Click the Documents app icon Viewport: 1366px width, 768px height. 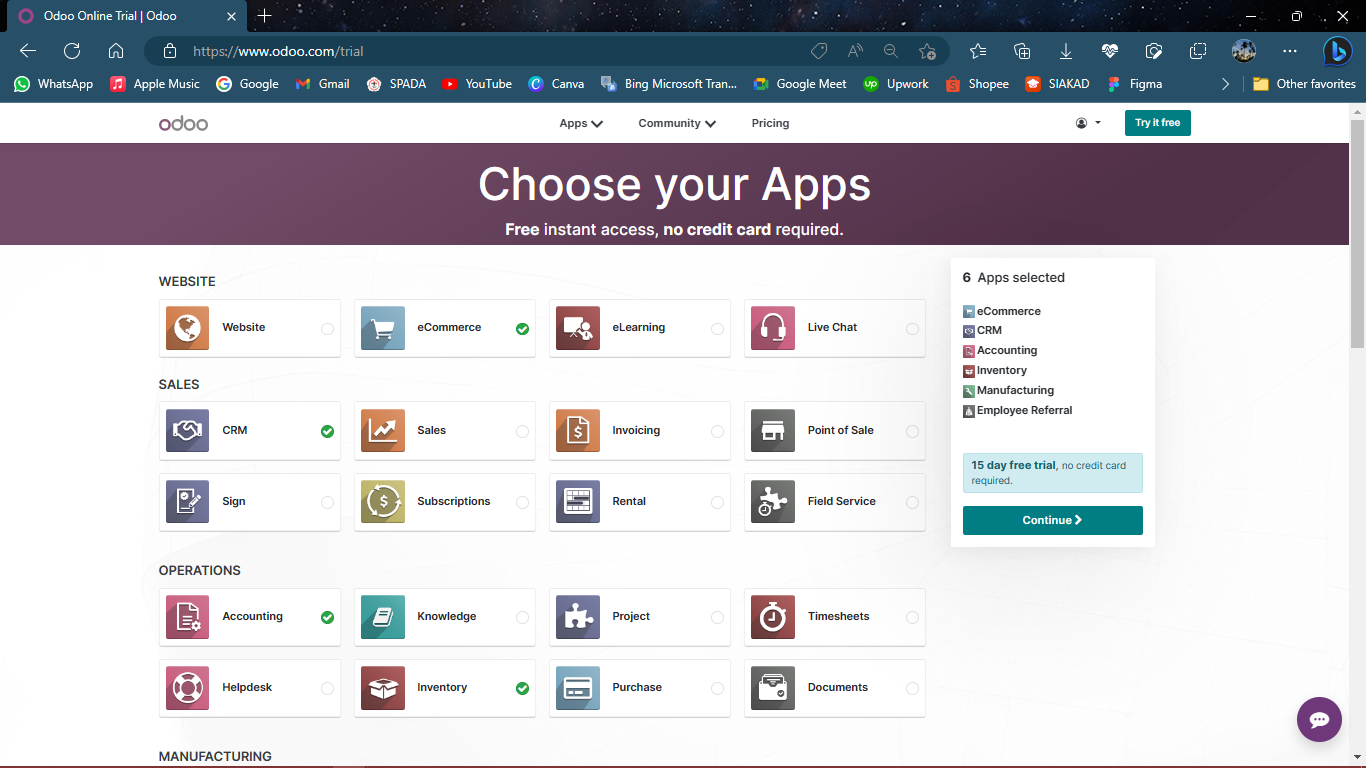click(772, 688)
